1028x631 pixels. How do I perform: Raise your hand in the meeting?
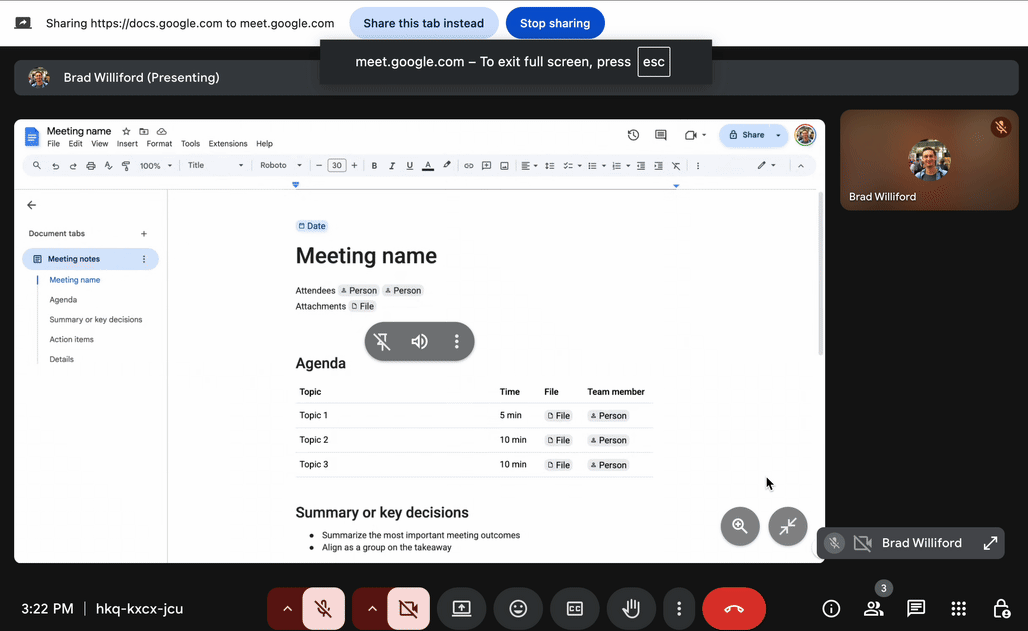[631, 608]
